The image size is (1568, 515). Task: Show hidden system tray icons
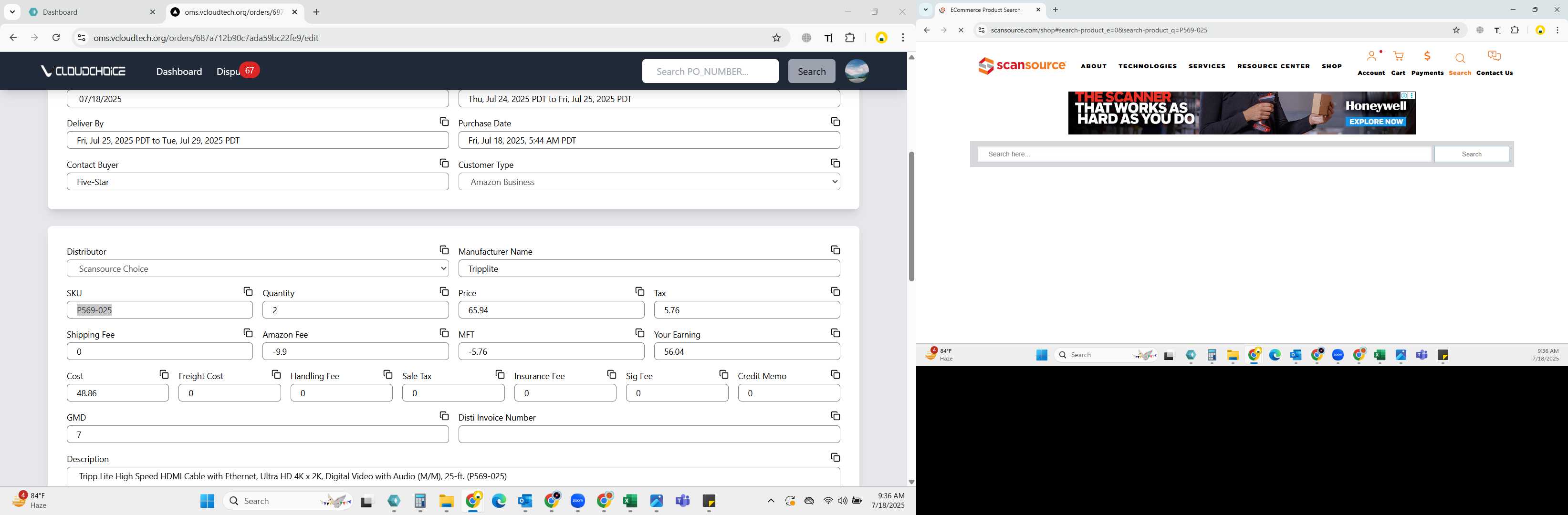coord(771,501)
